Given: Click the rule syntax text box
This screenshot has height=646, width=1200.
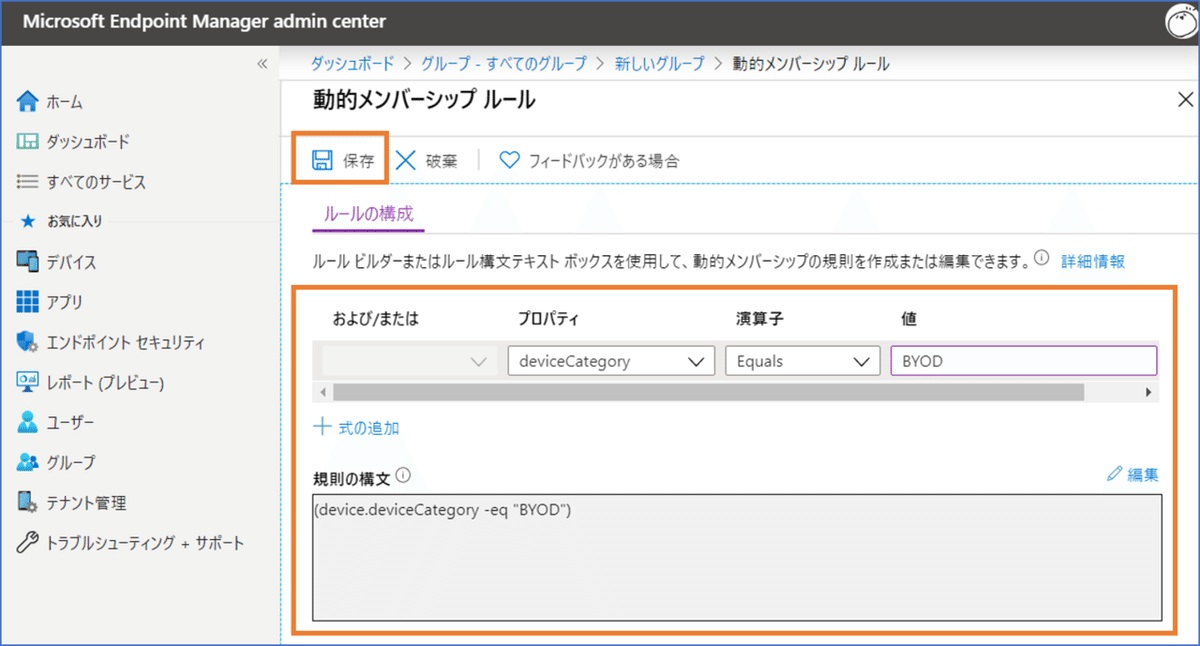Looking at the screenshot, I should 737,558.
